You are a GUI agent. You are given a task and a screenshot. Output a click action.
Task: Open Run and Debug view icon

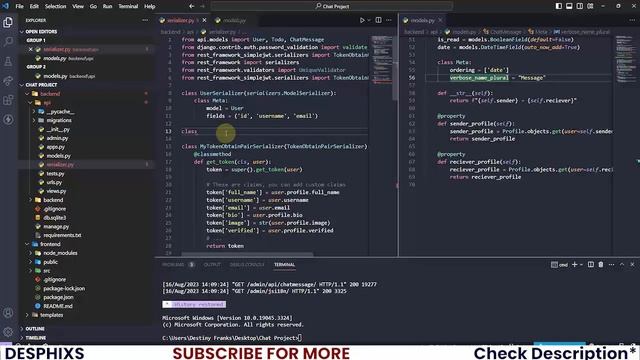[x=8, y=81]
